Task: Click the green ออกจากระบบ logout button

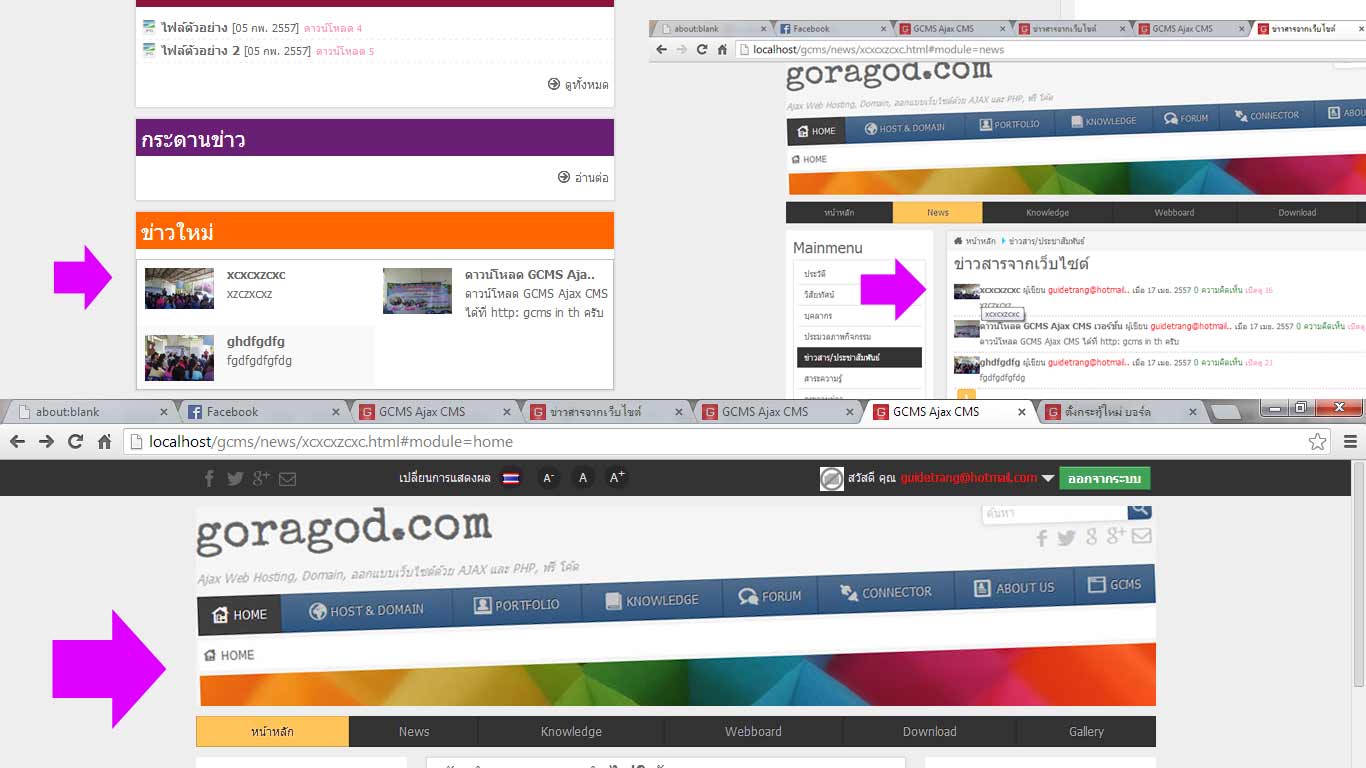Action: (x=1105, y=479)
